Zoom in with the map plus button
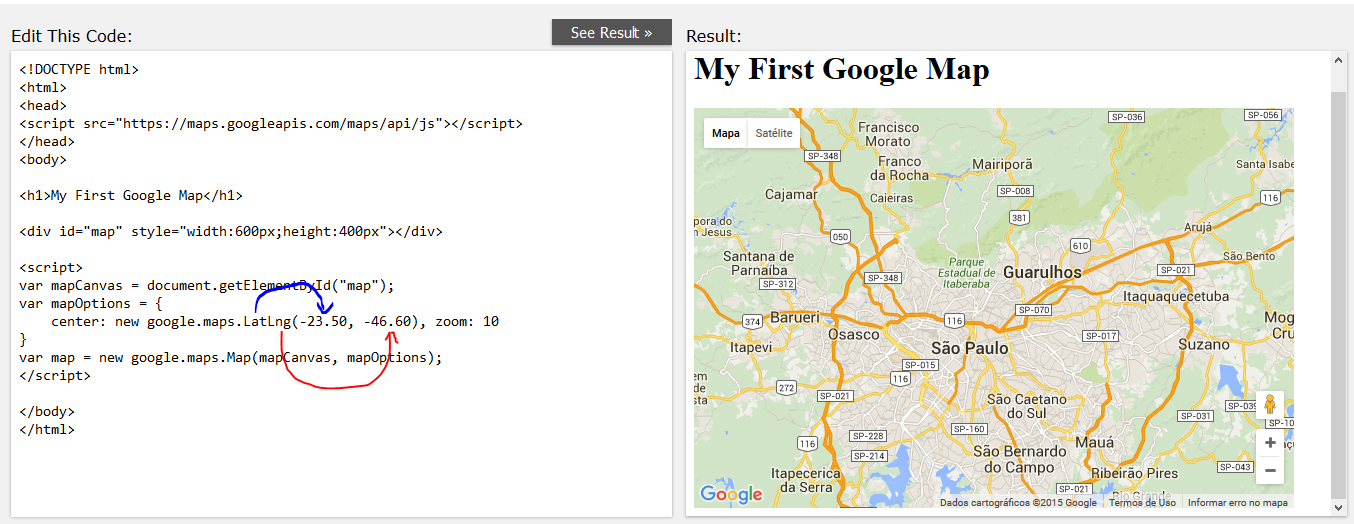This screenshot has width=1354, height=524. pos(1270,443)
